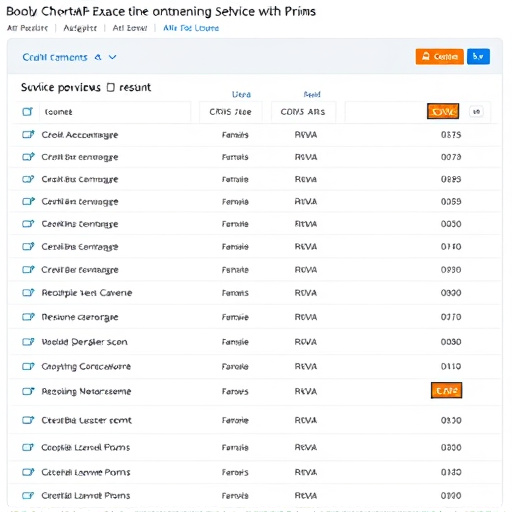Screen dimensions: 512x512
Task: Open CreatBia Lester cemt row icon
Action: pos(28,420)
